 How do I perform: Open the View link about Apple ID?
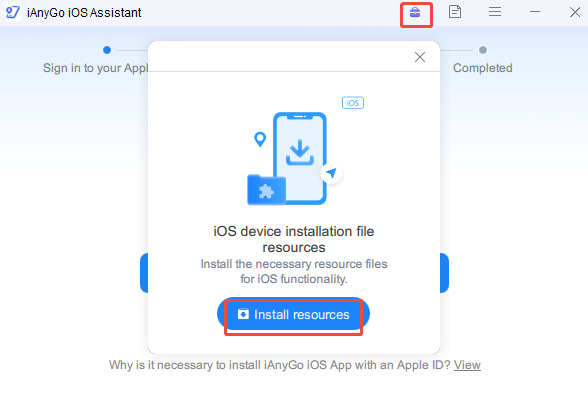[x=467, y=365]
